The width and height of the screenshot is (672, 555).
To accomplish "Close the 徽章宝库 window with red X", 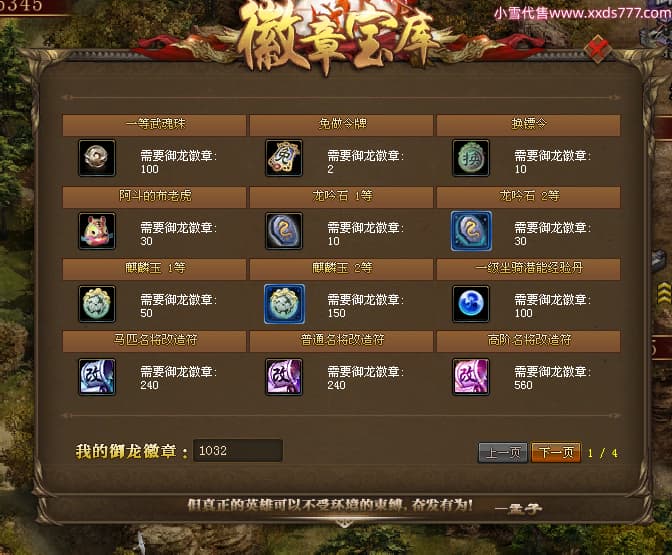I will (x=597, y=48).
